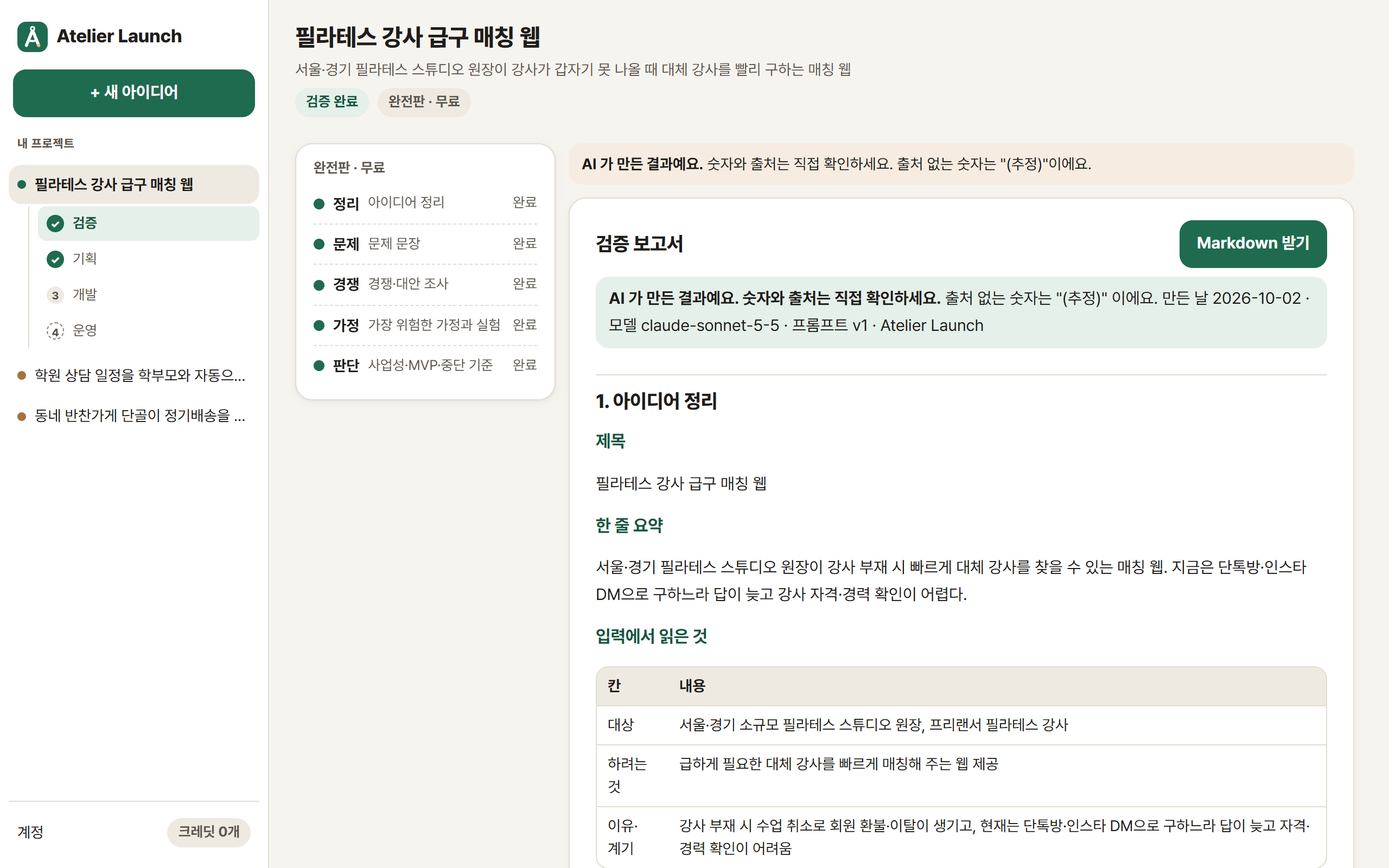Click the page title 필라테스 강사 급구 매칭 웹

pyautogui.click(x=418, y=37)
